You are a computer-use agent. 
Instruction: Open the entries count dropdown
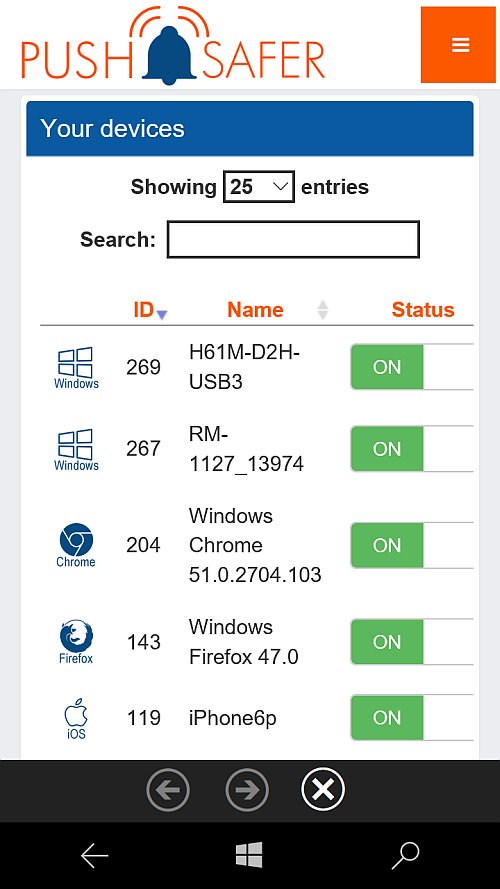259,187
